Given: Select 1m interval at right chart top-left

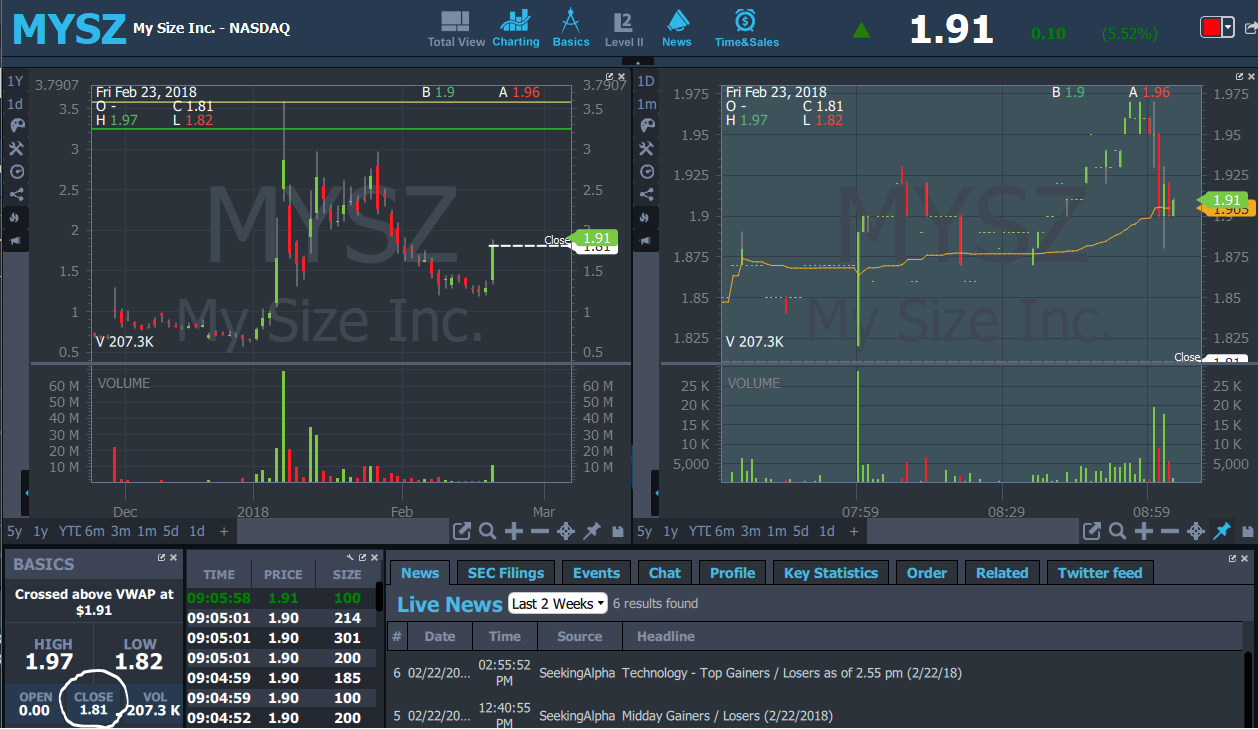Looking at the screenshot, I should [x=646, y=104].
